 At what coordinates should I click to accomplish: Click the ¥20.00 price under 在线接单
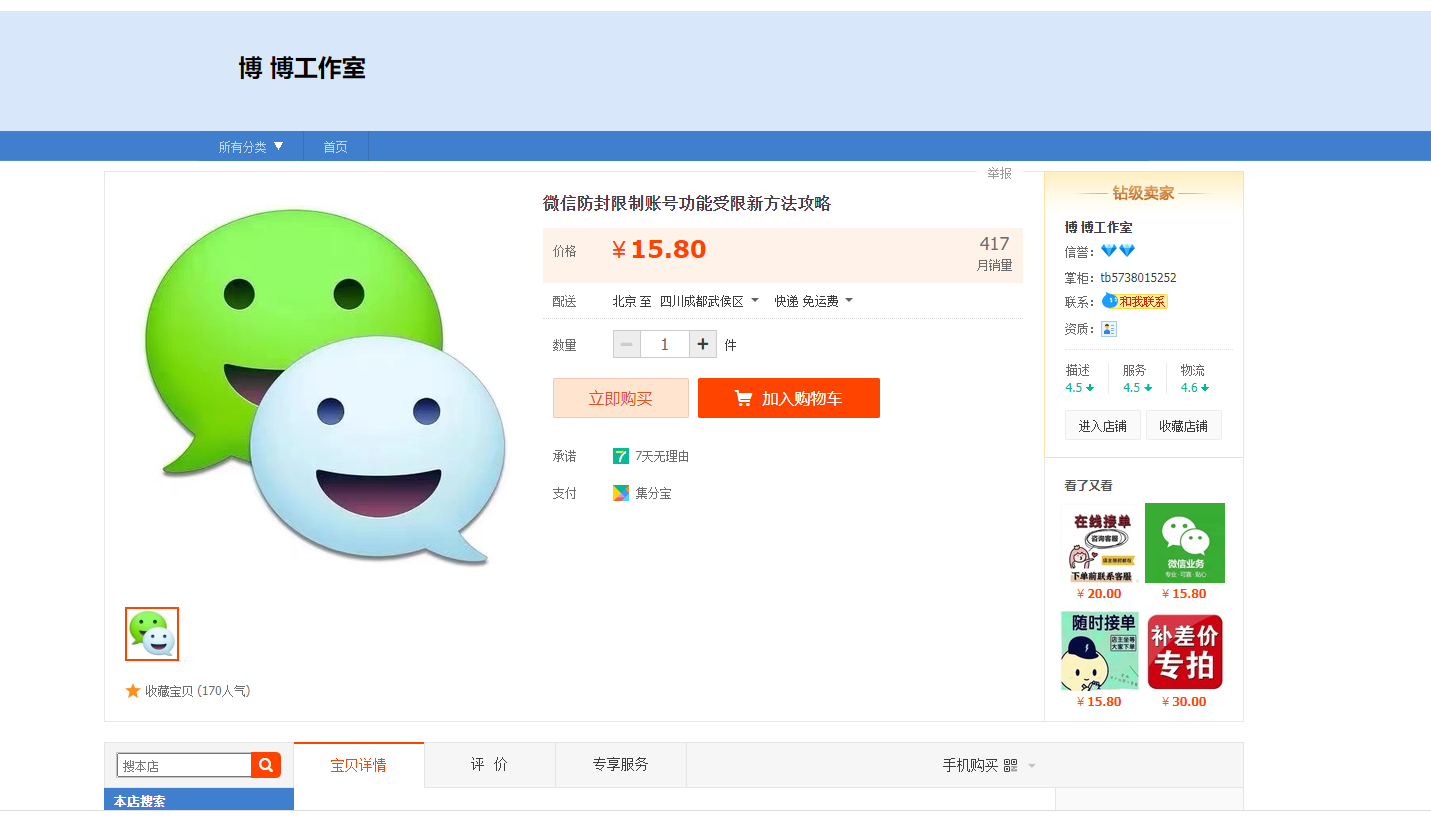(x=1099, y=594)
